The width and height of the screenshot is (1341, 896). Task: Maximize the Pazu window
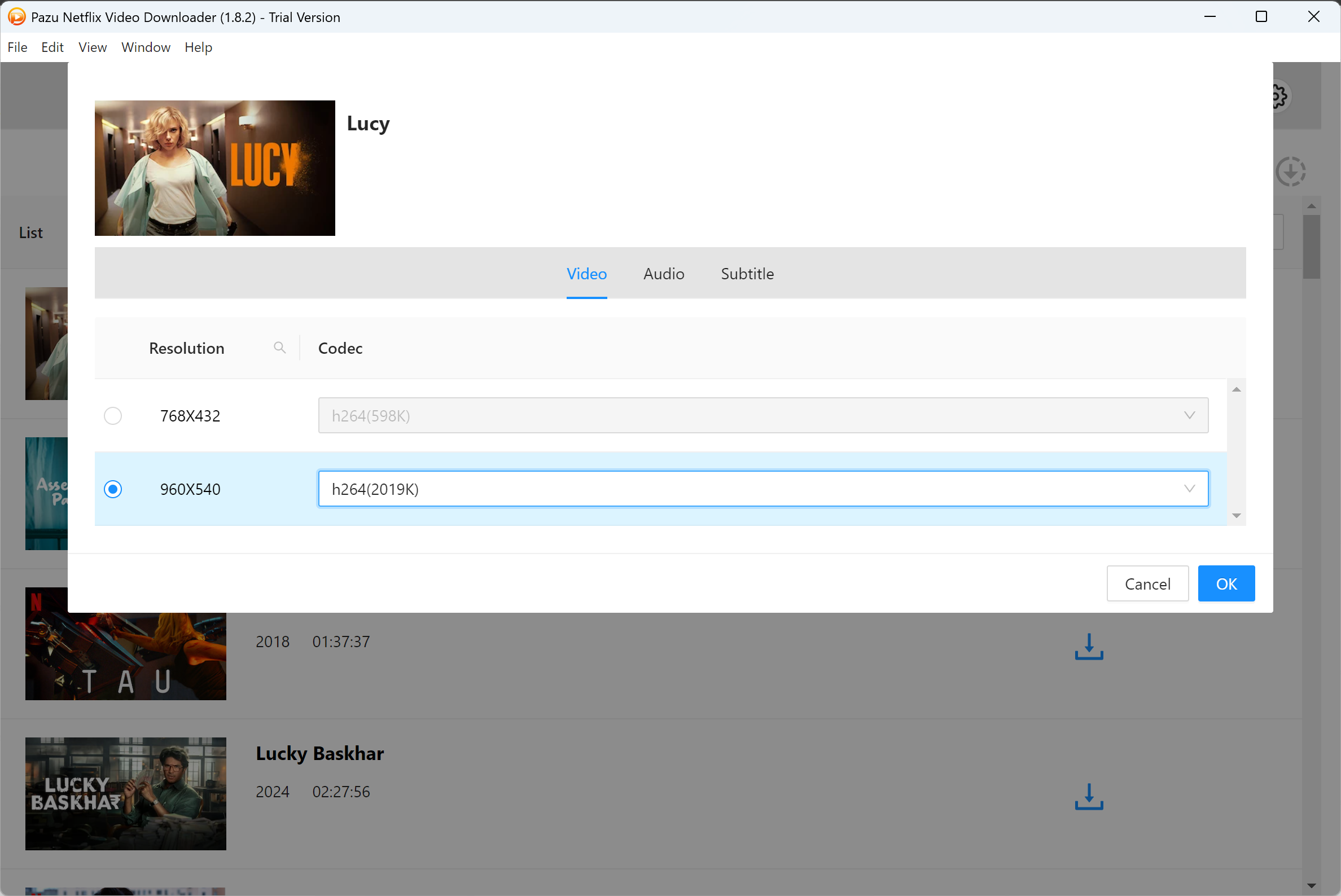click(x=1261, y=16)
